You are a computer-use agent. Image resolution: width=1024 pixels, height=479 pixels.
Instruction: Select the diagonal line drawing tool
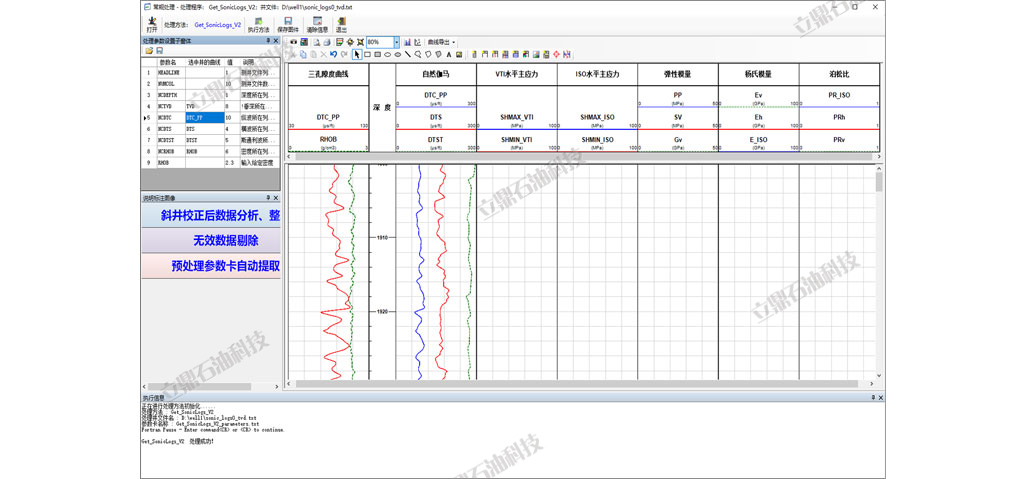coord(408,54)
